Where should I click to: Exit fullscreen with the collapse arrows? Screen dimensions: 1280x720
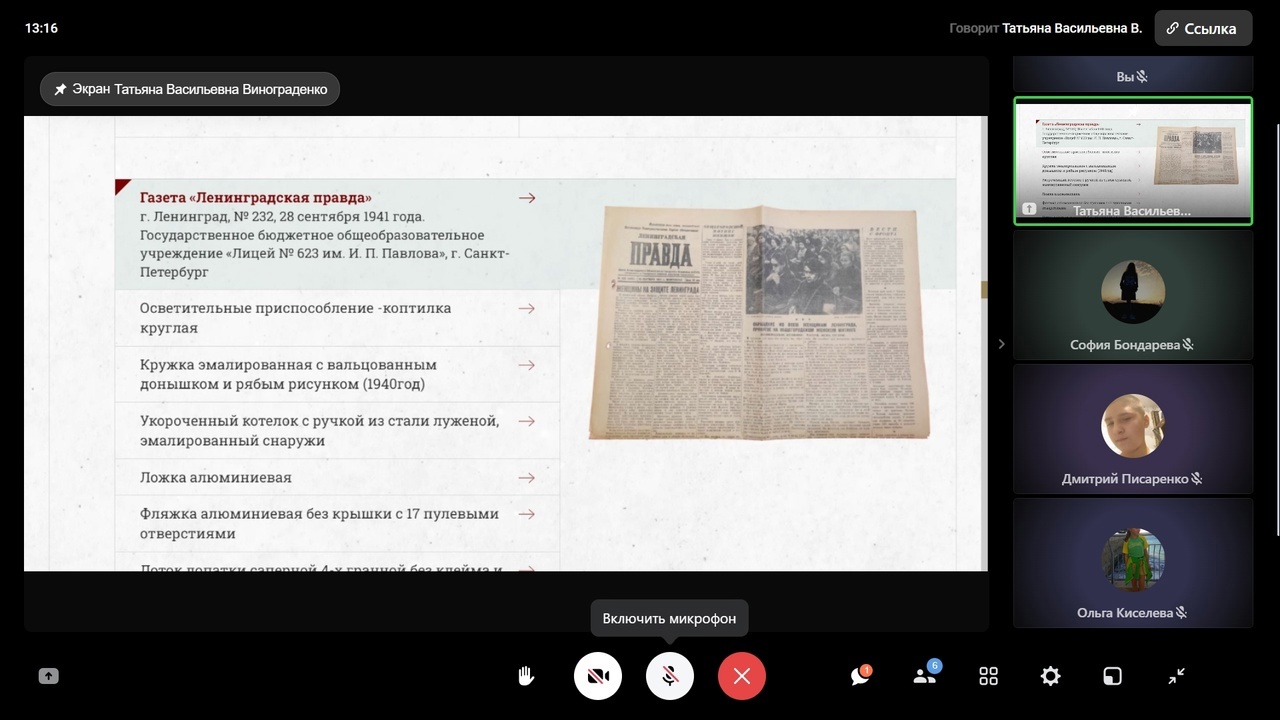[x=1177, y=676]
